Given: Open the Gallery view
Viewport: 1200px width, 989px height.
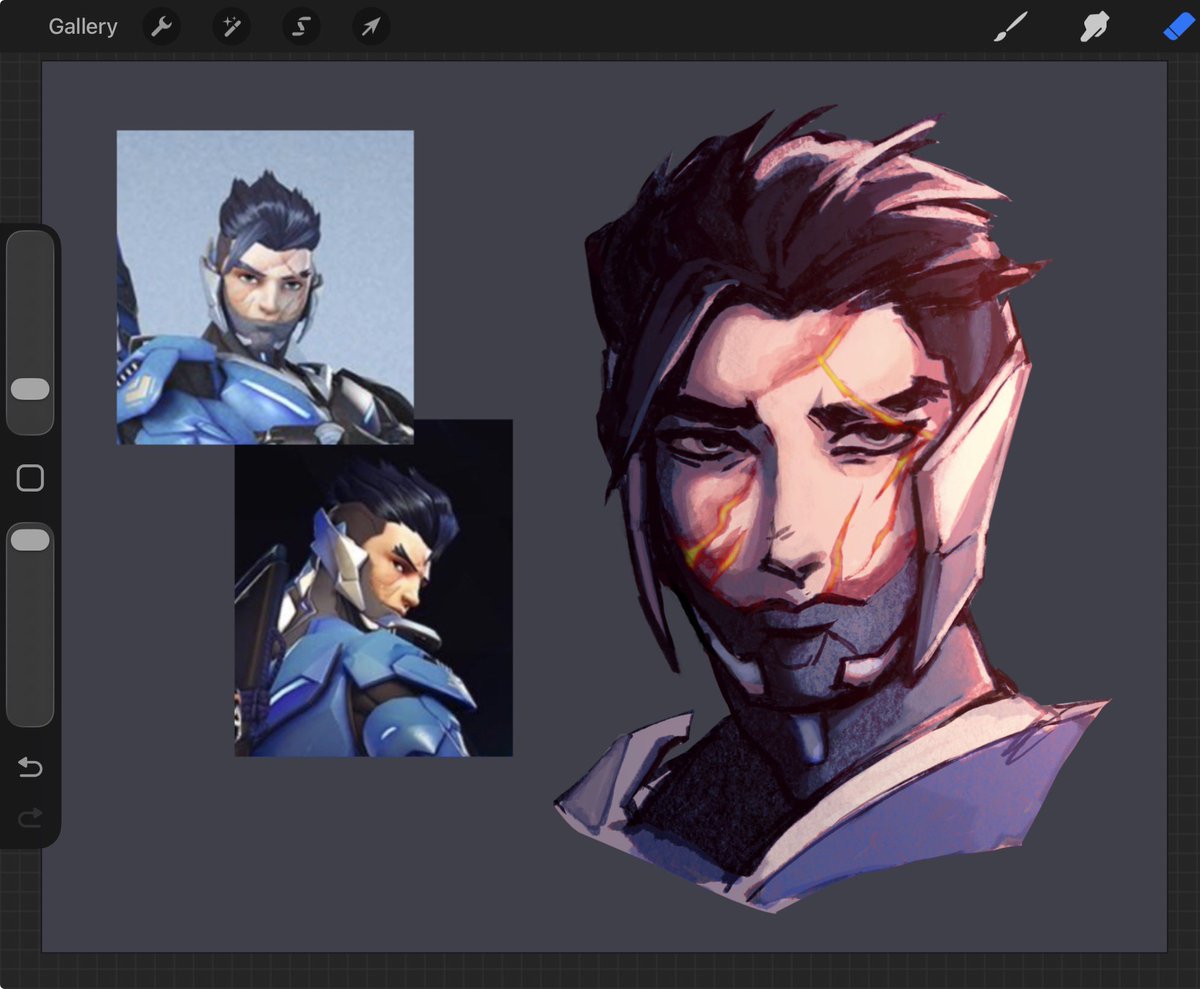Looking at the screenshot, I should (83, 27).
